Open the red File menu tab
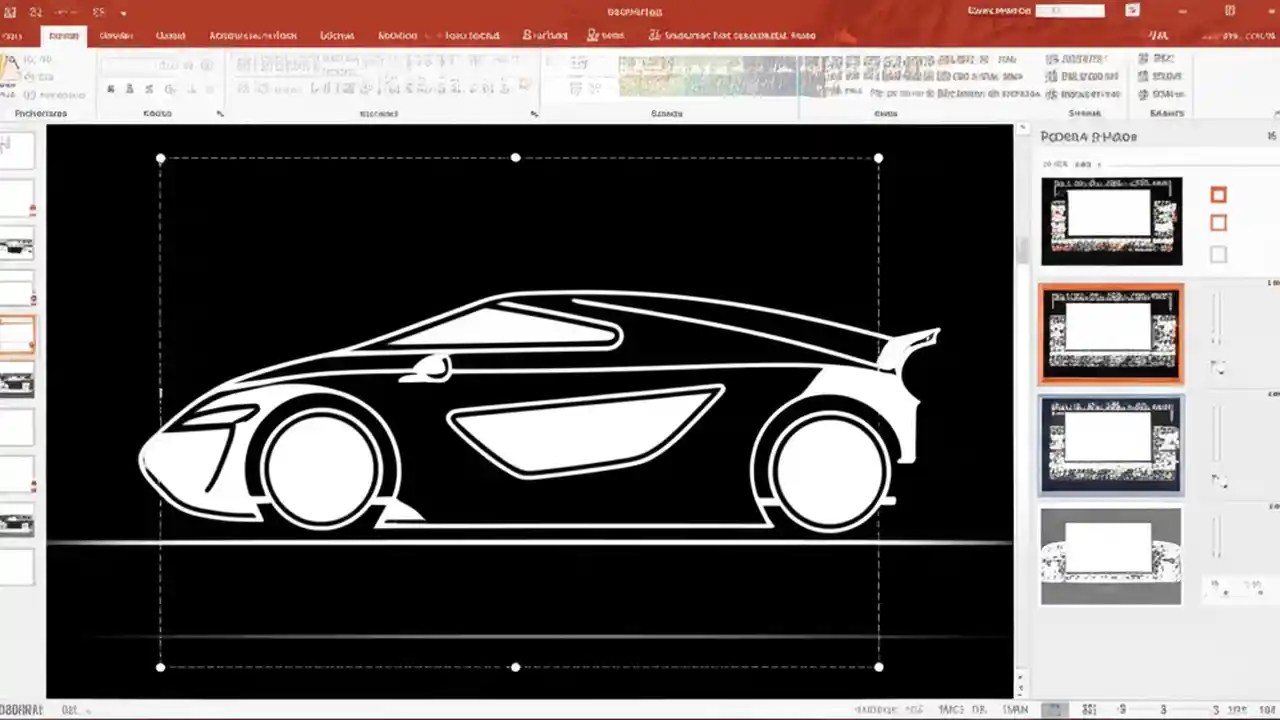This screenshot has height=720, width=1280. 13,35
